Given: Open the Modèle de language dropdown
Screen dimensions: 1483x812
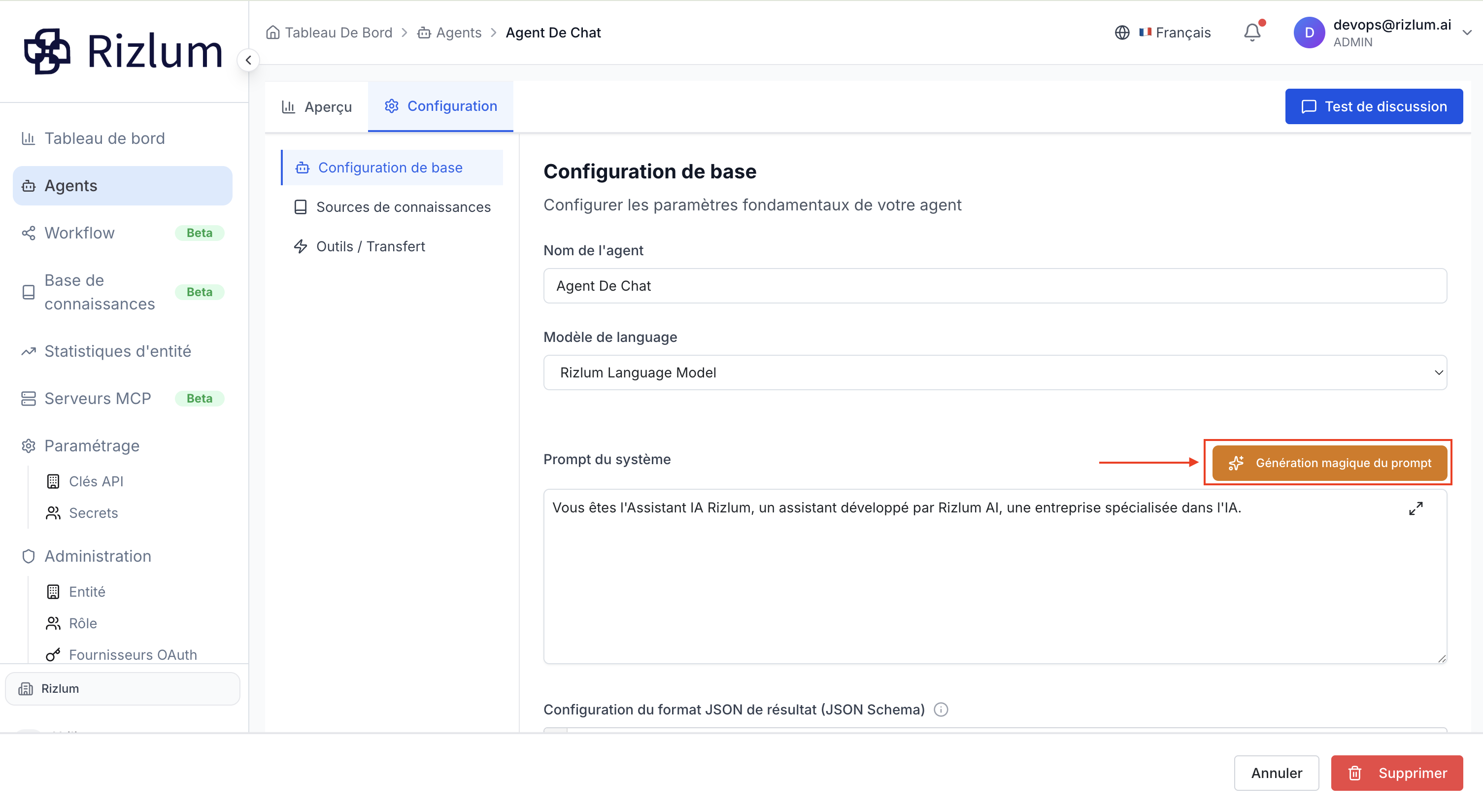Looking at the screenshot, I should coord(995,372).
